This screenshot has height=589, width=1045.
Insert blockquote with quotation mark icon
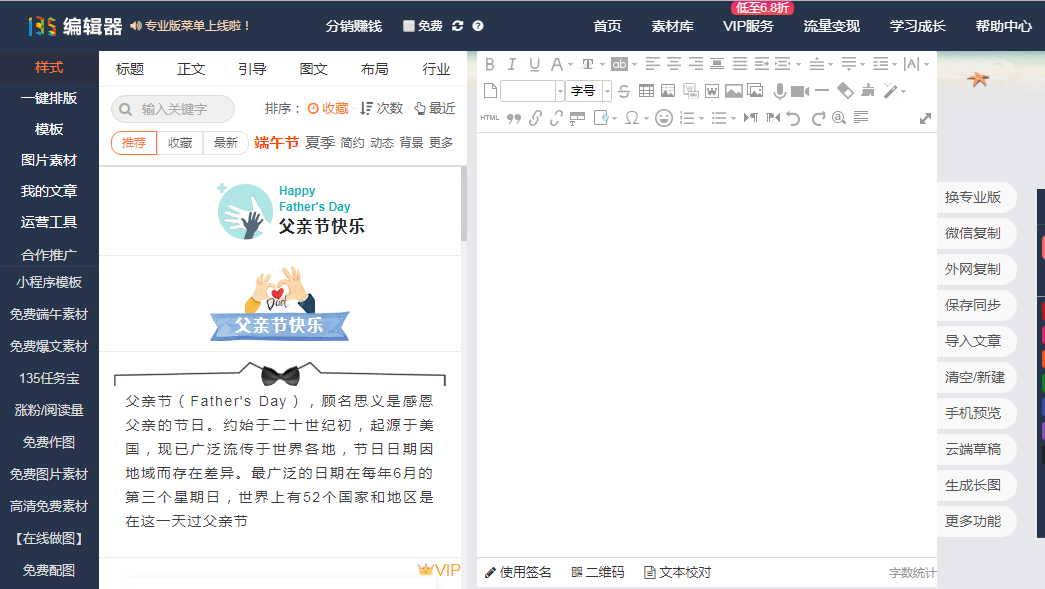(514, 118)
